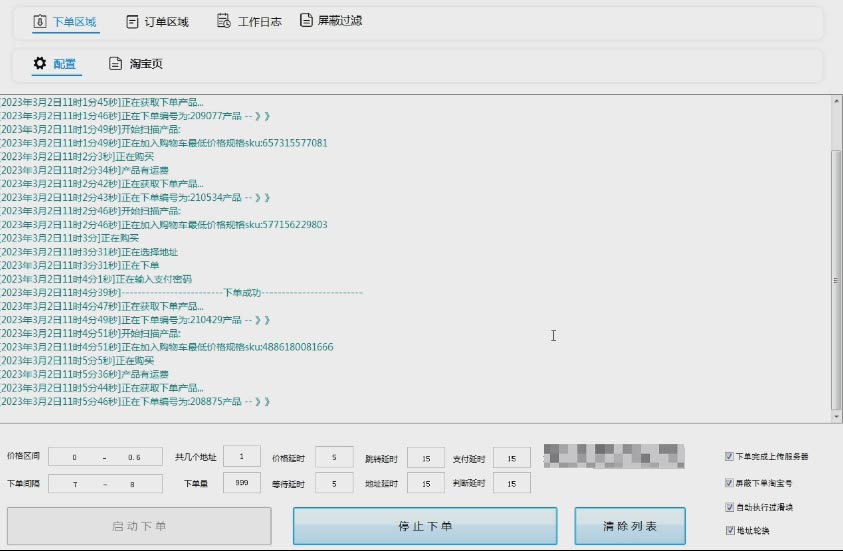This screenshot has height=551, width=843.
Task: Click the 地址延时 input field
Action: pos(426,484)
